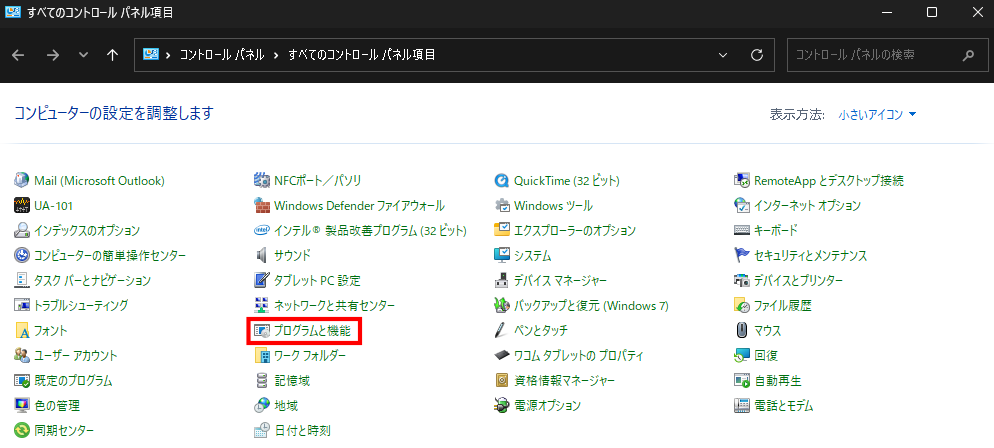
Task: Open the ユーザー アカウント icon
Action: tap(22, 355)
